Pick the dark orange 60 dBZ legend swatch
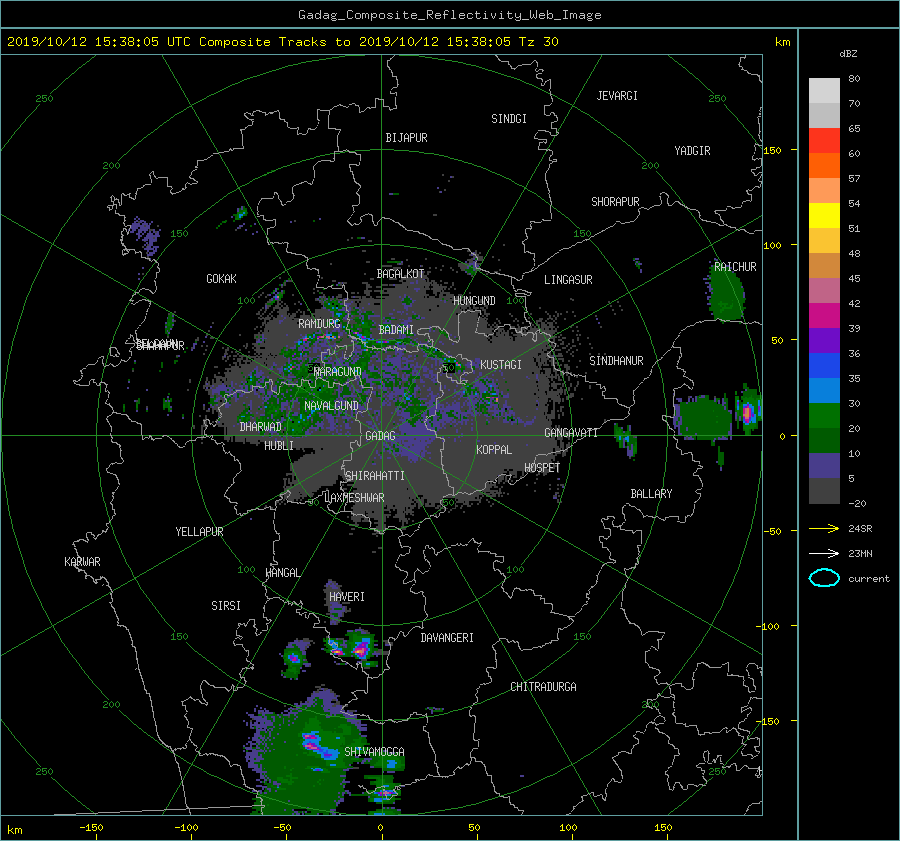This screenshot has width=900, height=841. click(x=824, y=165)
